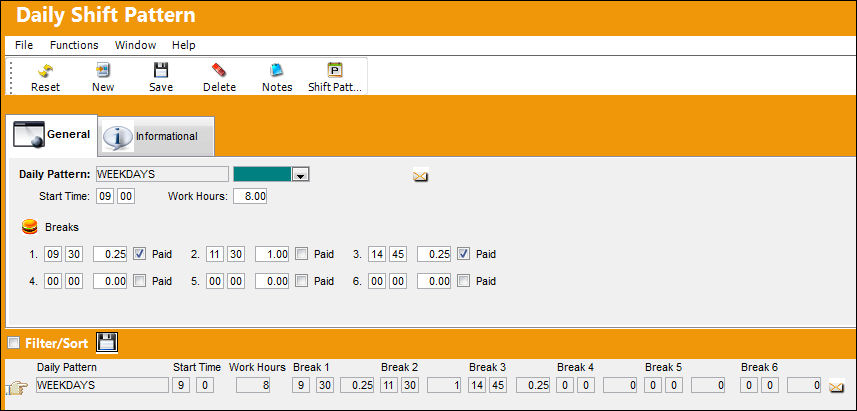
Task: Select the General tab
Action: pyautogui.click(x=52, y=134)
